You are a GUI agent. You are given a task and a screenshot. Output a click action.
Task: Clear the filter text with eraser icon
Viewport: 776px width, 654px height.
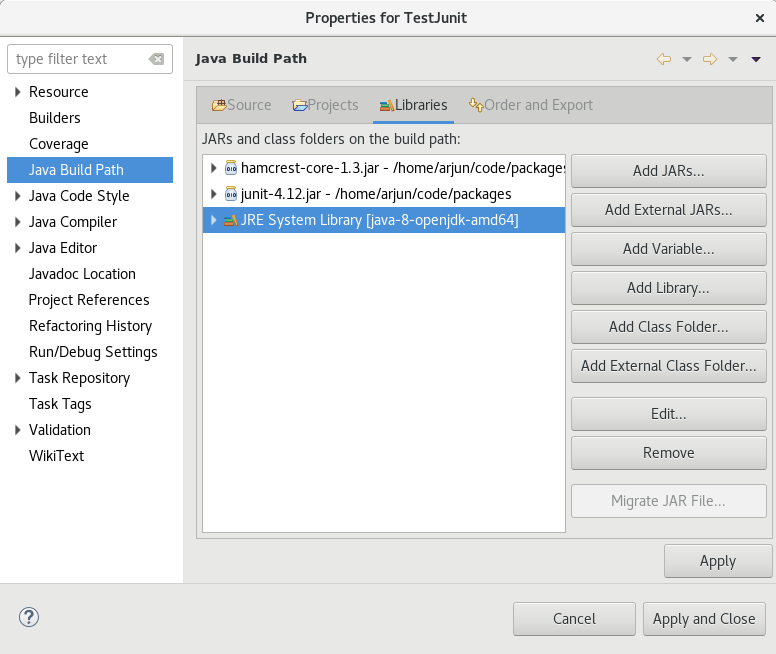pos(156,59)
